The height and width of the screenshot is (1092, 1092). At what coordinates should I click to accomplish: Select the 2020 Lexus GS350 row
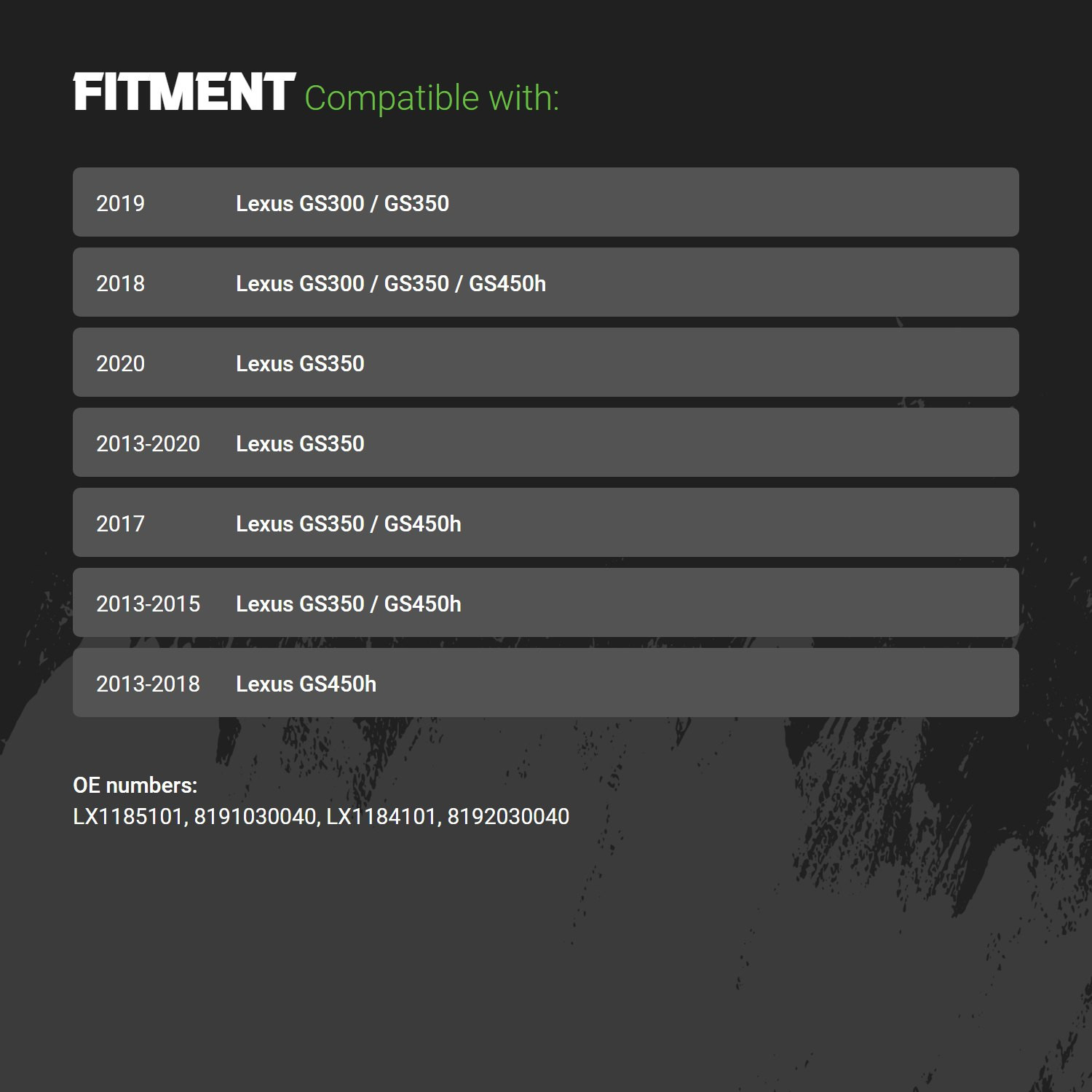coord(546,363)
